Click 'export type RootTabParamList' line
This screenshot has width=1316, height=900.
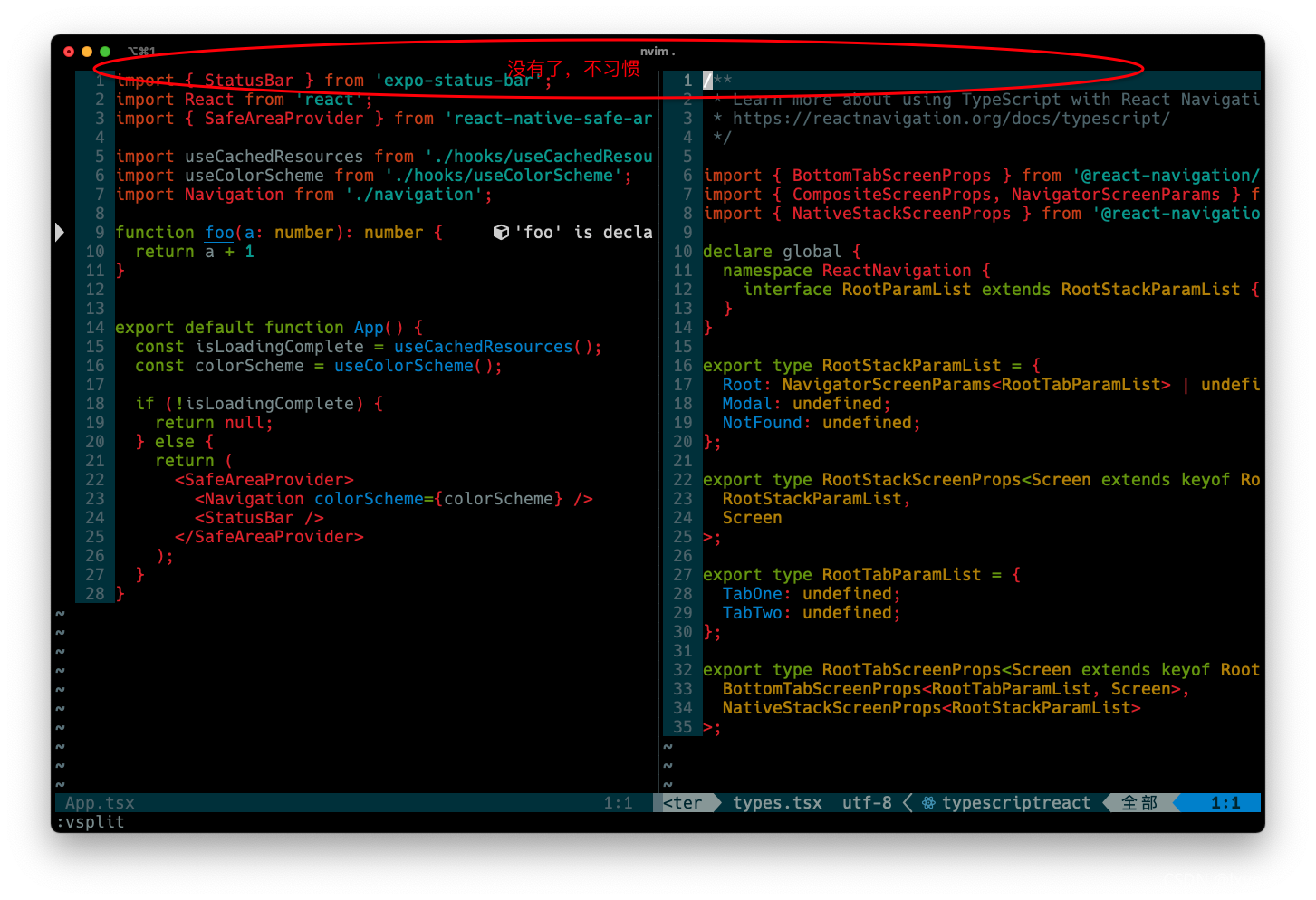pyautogui.click(x=861, y=575)
